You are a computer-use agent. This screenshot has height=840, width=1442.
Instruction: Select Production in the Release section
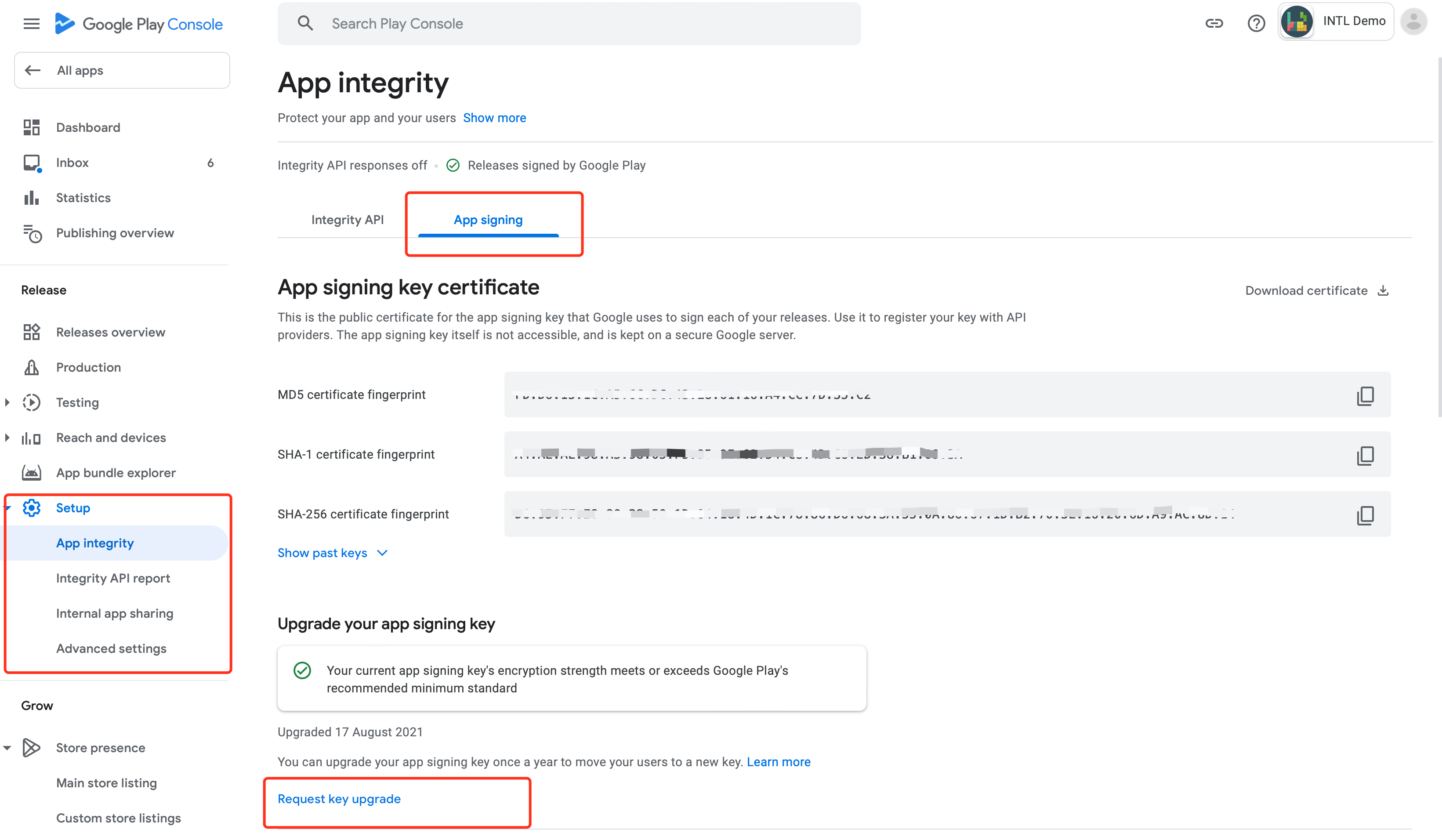(x=88, y=367)
